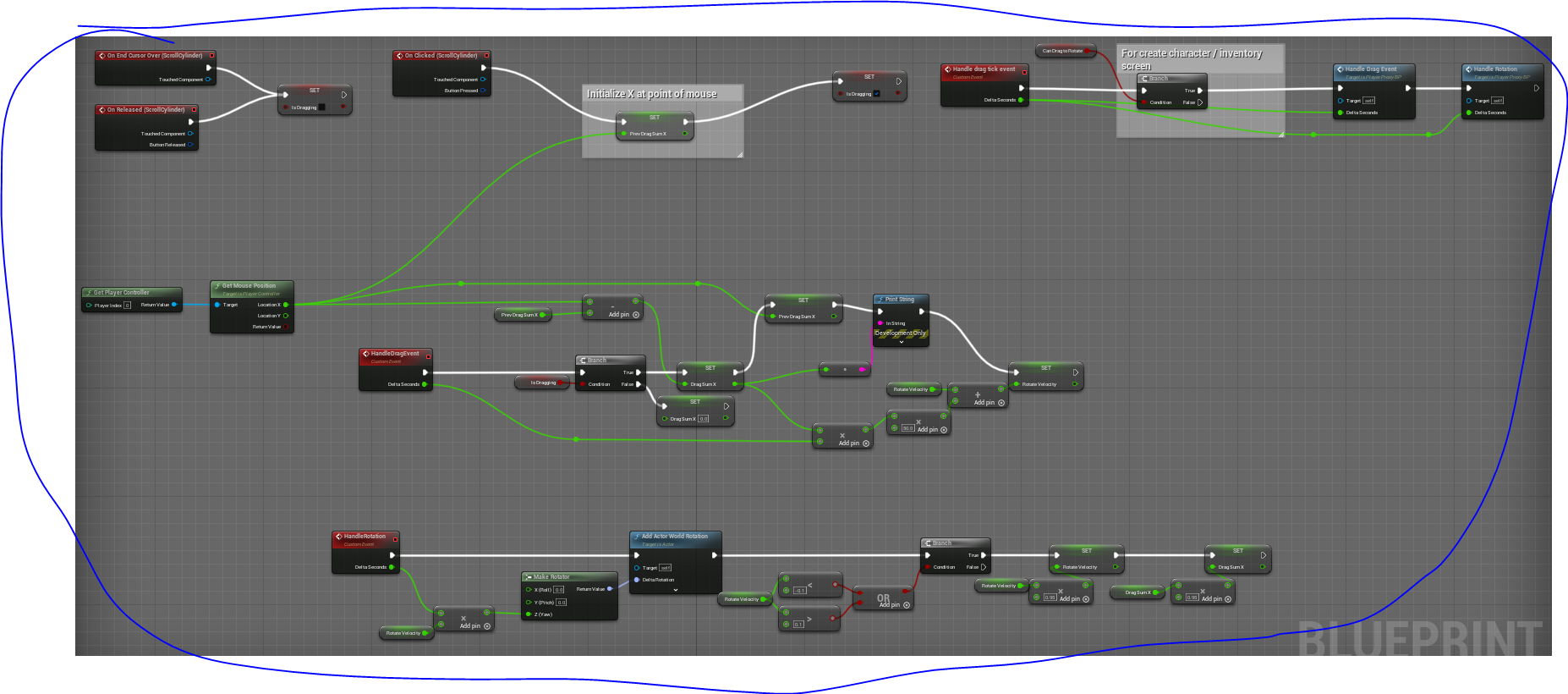Image resolution: width=1568 pixels, height=694 pixels.
Task: Click the Drag Sum X 0.0 input field
Action: (x=704, y=419)
